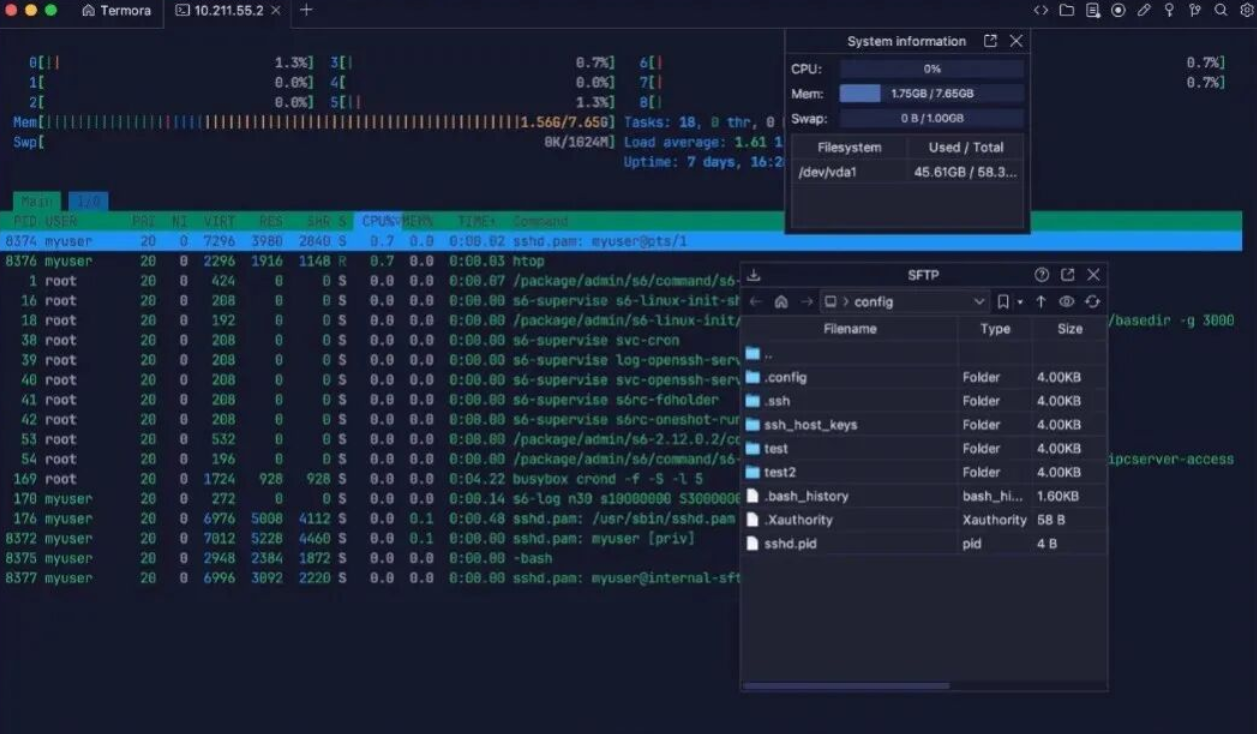The image size is (1257, 734).
Task: Close the 10.211.55.2 terminal tab
Action: [x=276, y=10]
